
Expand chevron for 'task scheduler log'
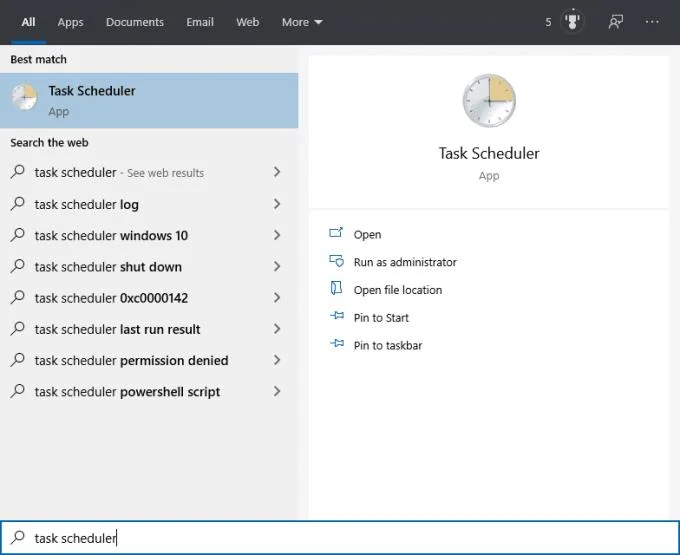coord(277,204)
